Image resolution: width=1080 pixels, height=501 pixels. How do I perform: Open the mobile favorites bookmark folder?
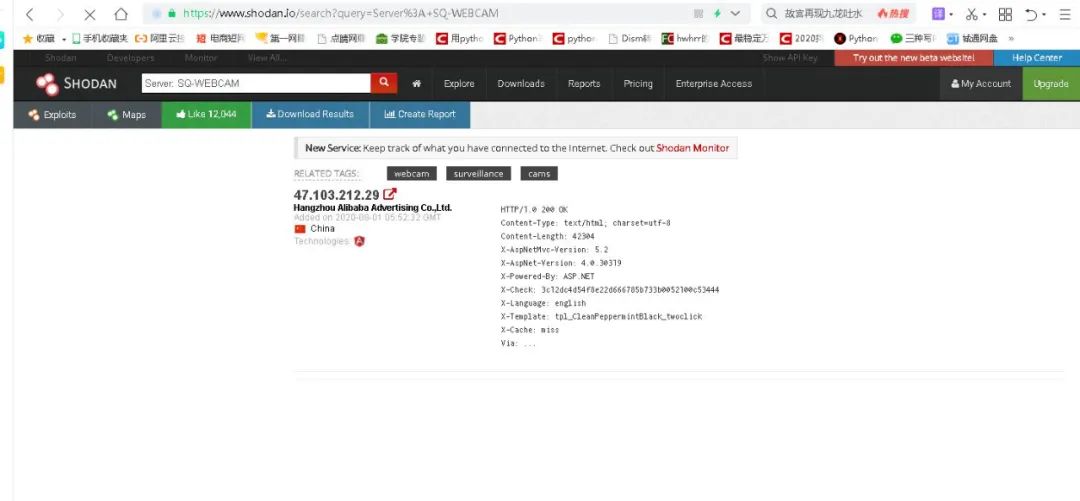point(100,39)
